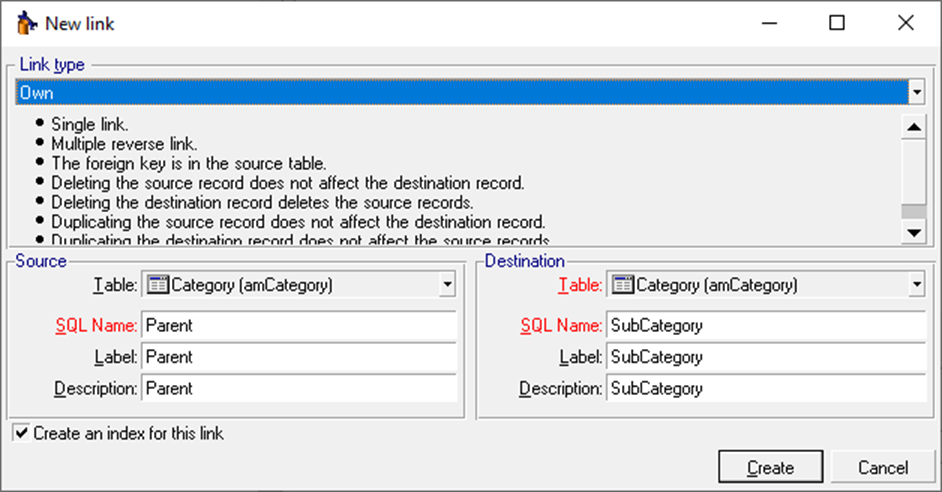Focus the Destination SQL Name field

[764, 325]
